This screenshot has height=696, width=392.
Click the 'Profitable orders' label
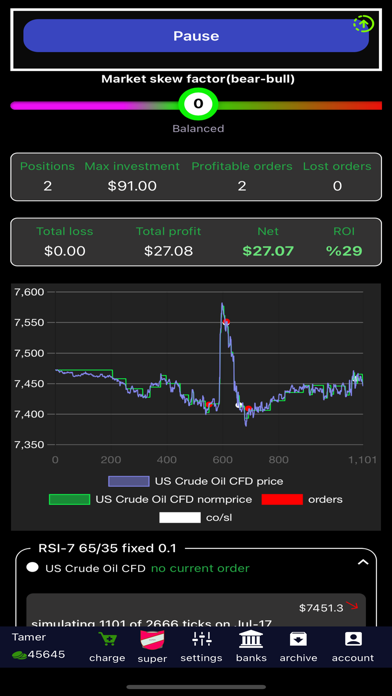coord(242,166)
